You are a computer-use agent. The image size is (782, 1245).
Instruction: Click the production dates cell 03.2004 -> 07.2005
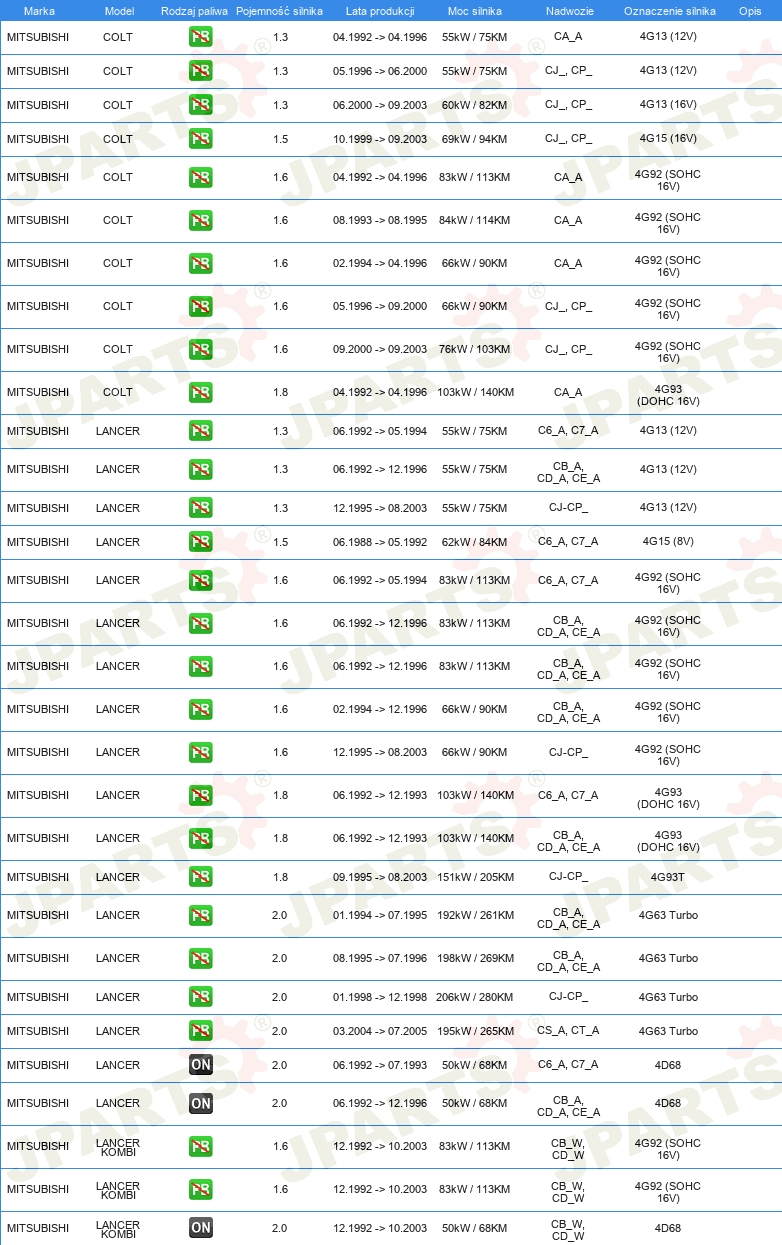point(380,1031)
